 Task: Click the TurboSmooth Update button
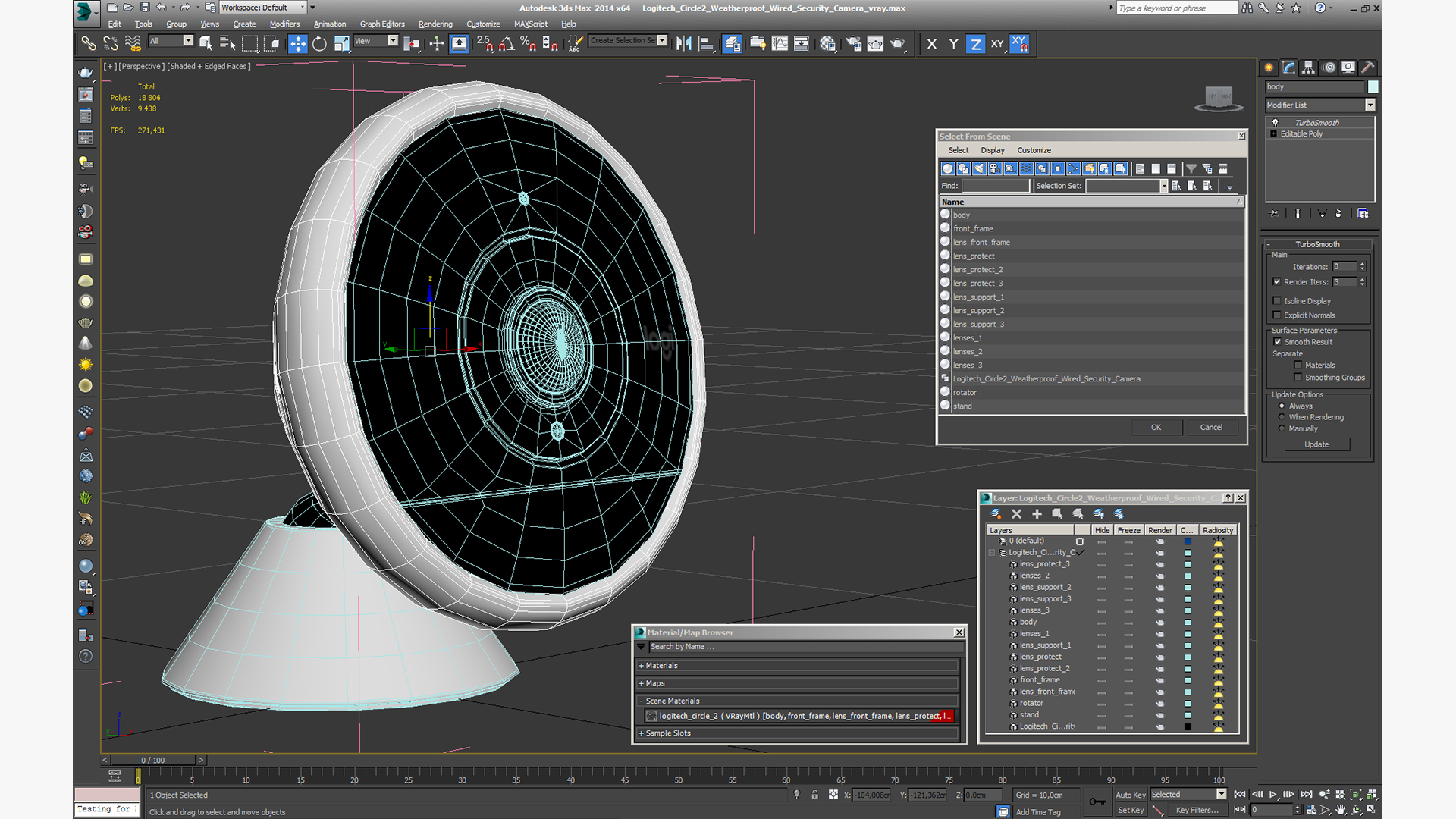point(1316,445)
